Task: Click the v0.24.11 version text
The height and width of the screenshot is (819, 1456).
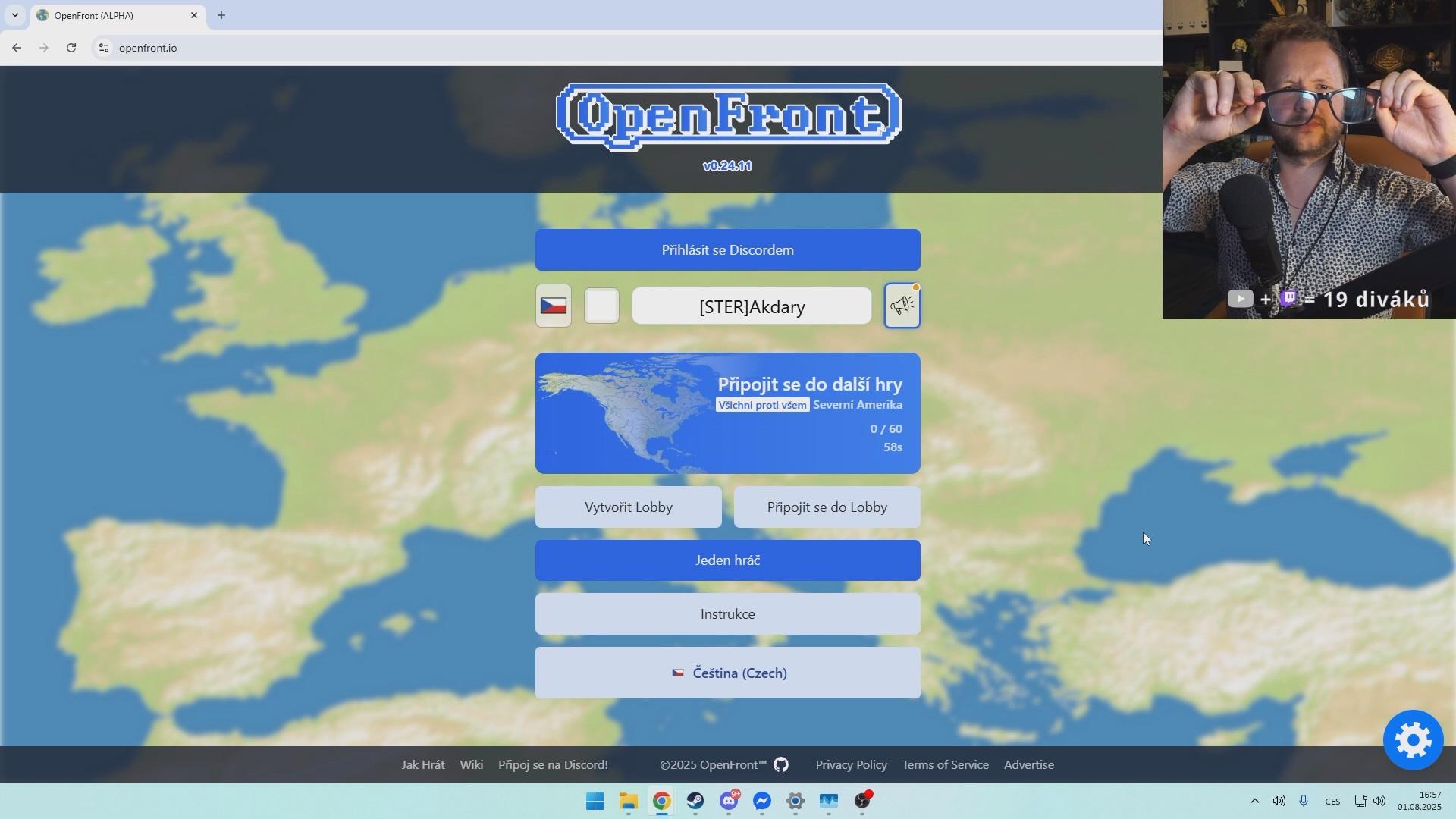Action: (727, 166)
